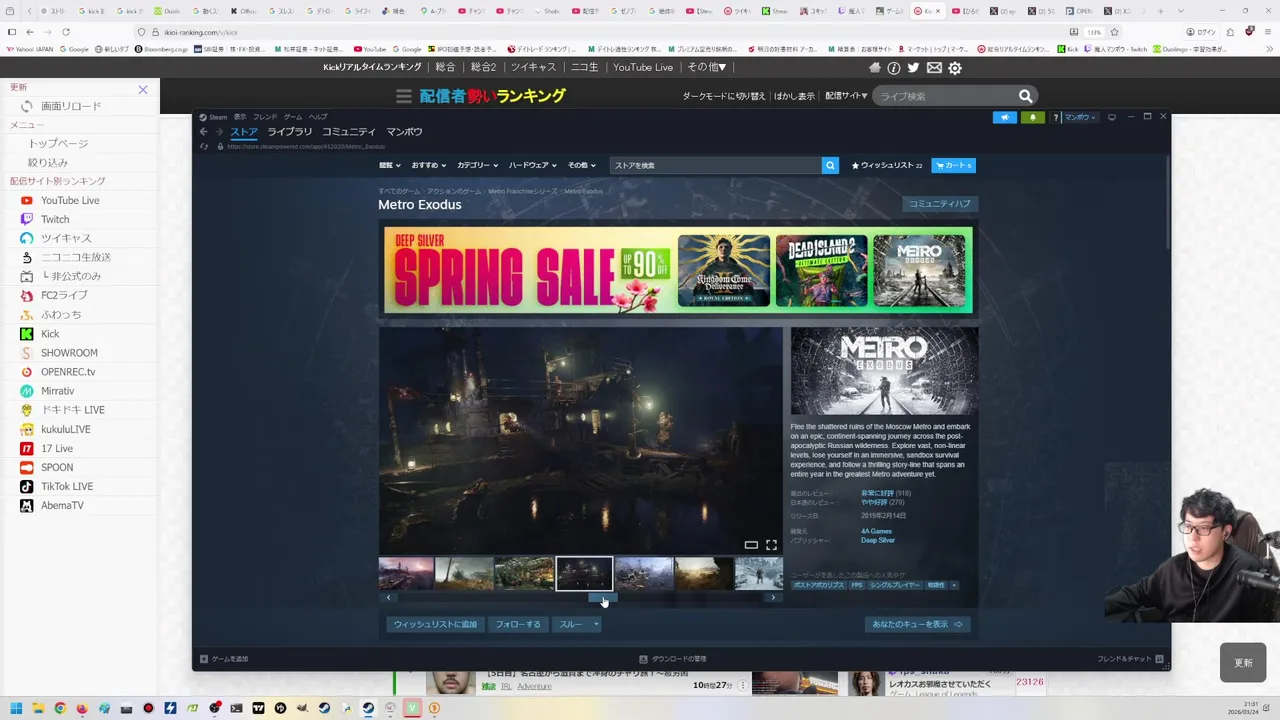Screen dimensions: 1280x720
Task: Expand その他 dropdown in Steam store nav
Action: [582, 165]
